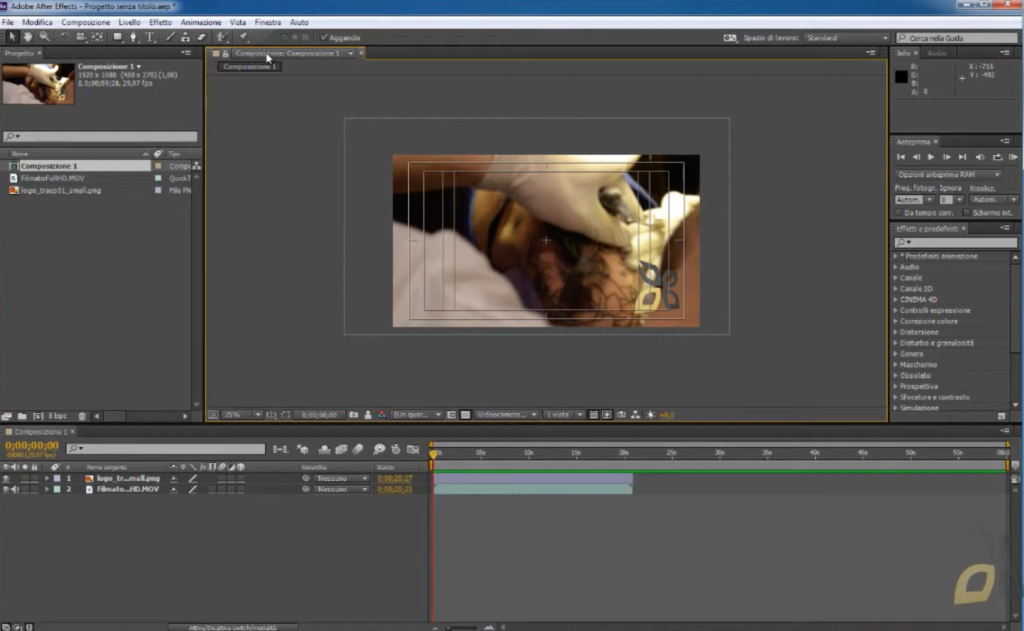The height and width of the screenshot is (631, 1024).
Task: Open the '1 vista' layout dropdown
Action: point(564,415)
